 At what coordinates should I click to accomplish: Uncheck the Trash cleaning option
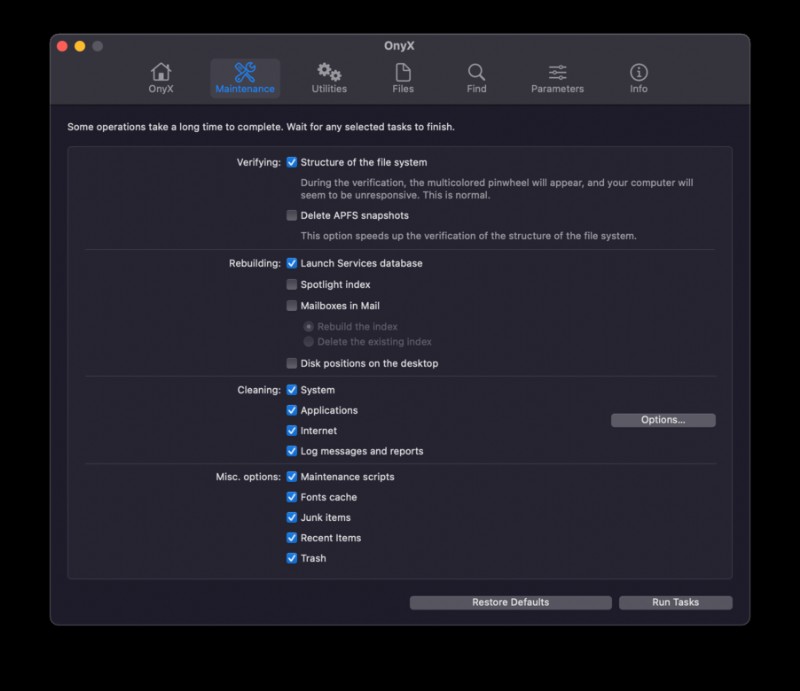tap(292, 558)
